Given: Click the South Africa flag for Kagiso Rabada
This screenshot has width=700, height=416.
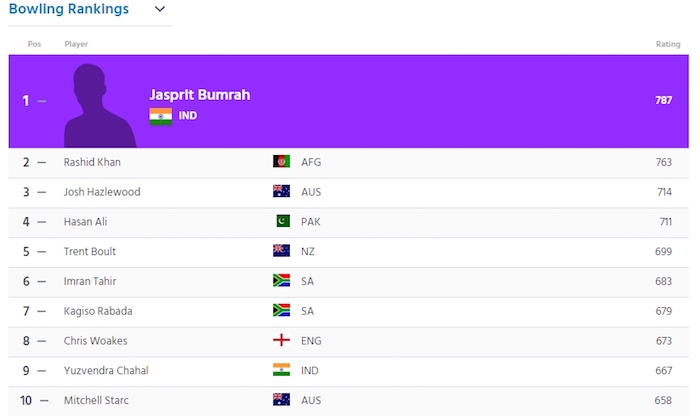Looking at the screenshot, I should pyautogui.click(x=281, y=311).
